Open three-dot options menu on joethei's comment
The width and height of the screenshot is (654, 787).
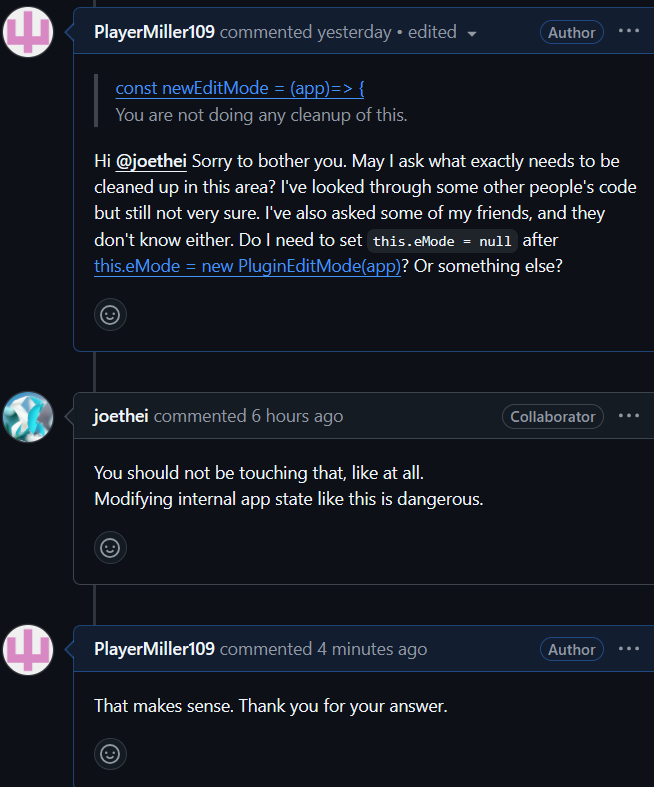(x=628, y=416)
